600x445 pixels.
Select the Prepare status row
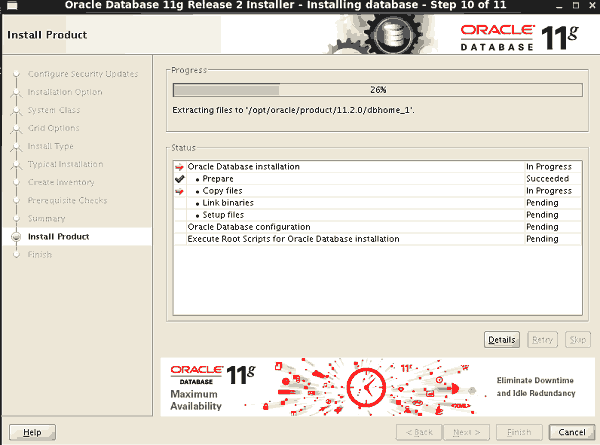click(377, 179)
